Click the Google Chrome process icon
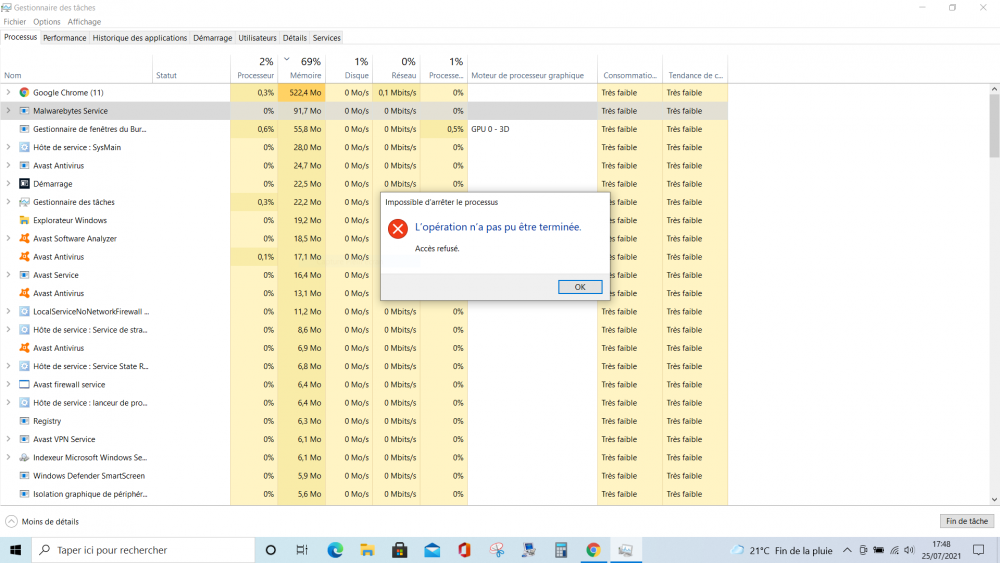Viewport: 1000px width, 563px height. click(25, 93)
